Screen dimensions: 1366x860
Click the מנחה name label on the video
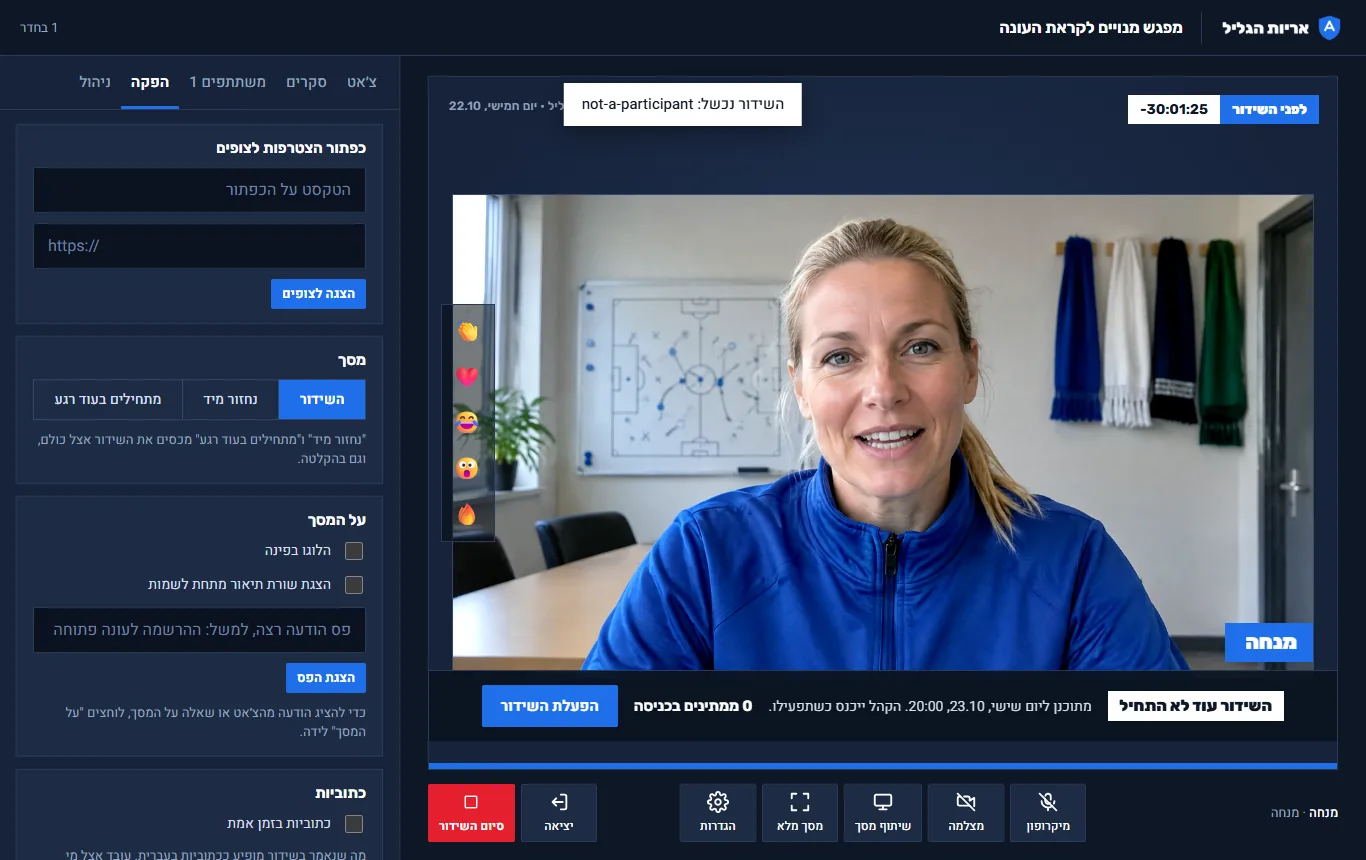(x=1269, y=642)
